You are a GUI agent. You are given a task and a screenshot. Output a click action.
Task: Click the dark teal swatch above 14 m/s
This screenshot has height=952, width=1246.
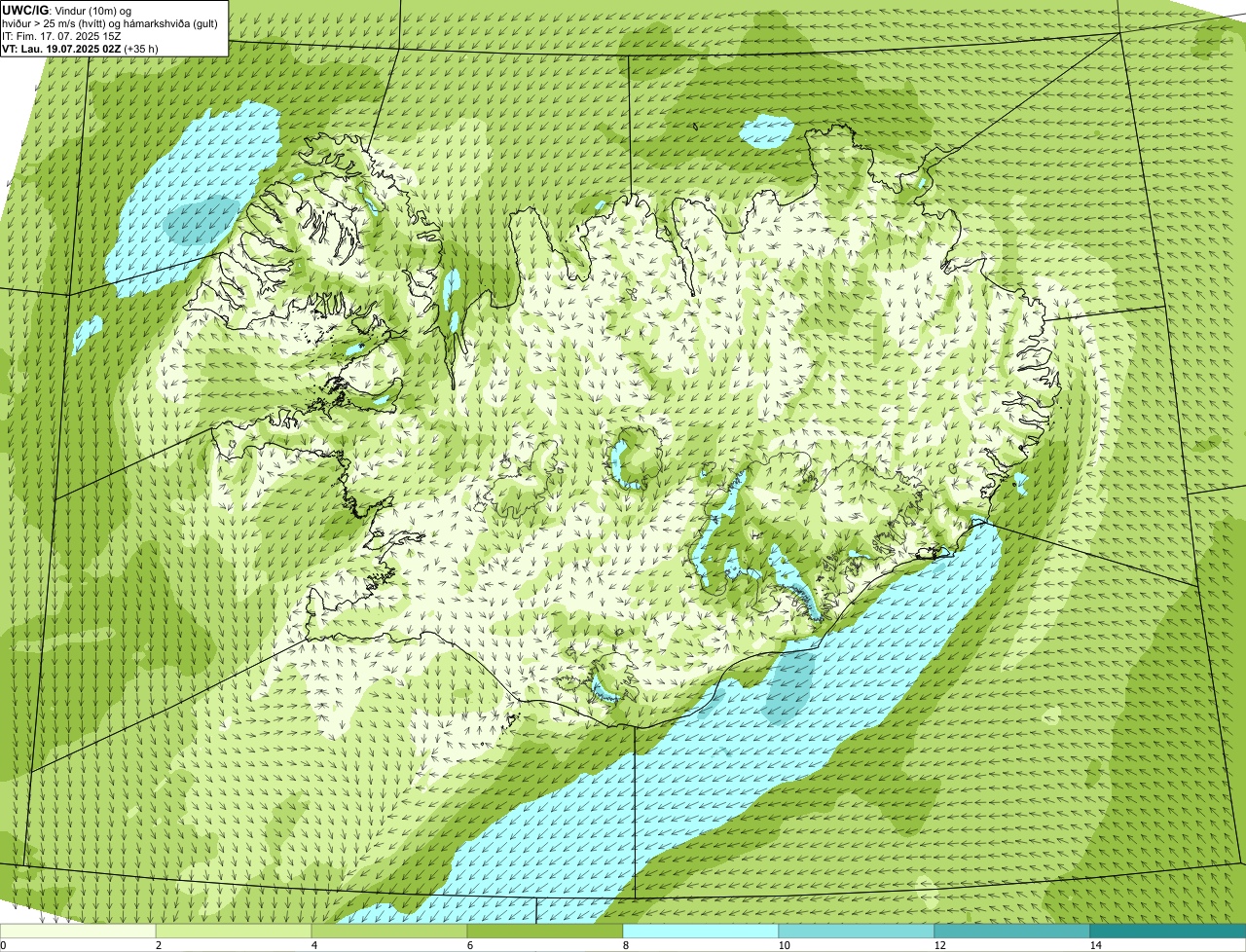coord(1168,931)
